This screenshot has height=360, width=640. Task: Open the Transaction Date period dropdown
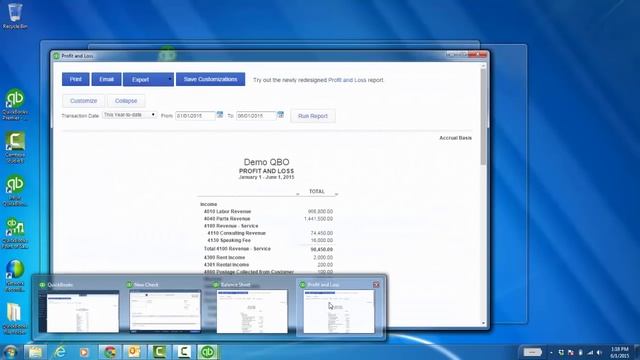point(129,115)
